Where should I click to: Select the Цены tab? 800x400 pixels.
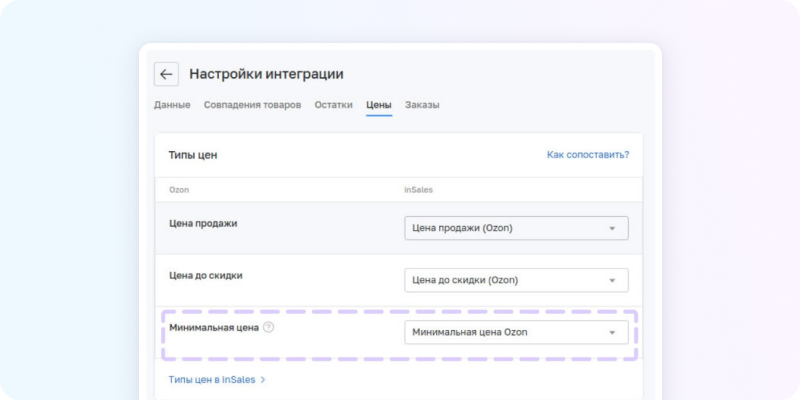pos(378,105)
